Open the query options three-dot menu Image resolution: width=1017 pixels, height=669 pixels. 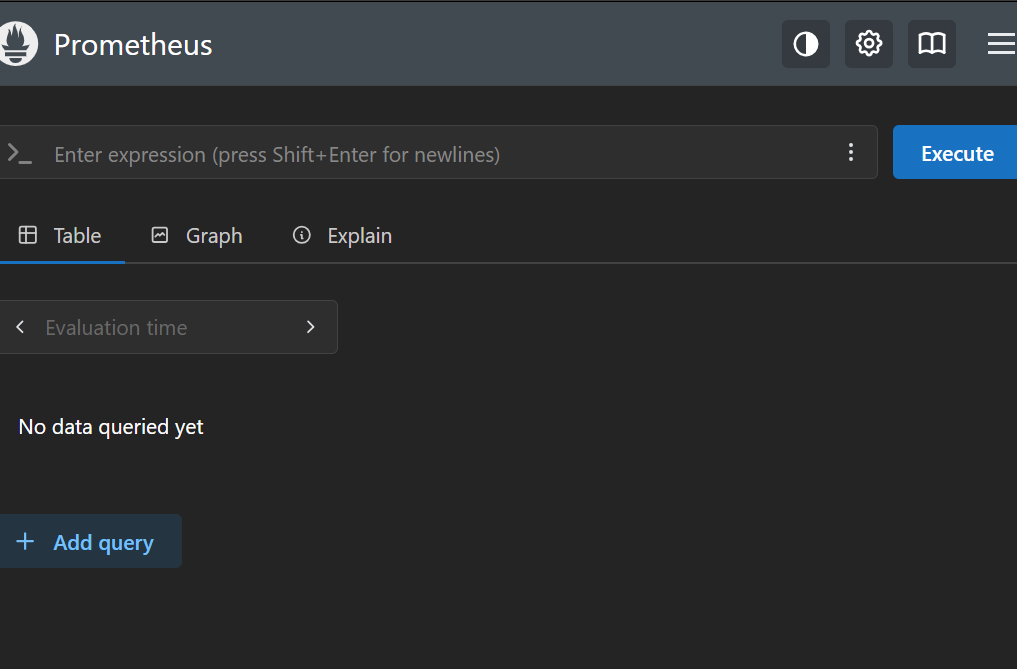850,152
